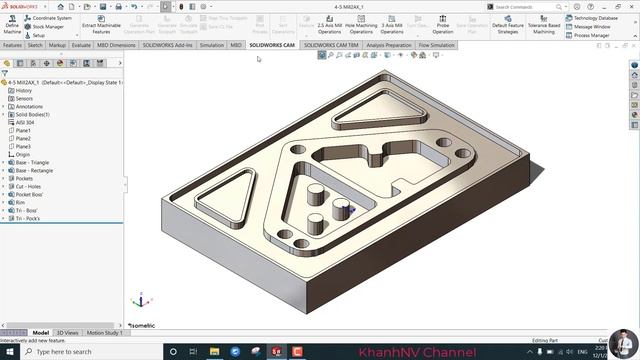The height and width of the screenshot is (360, 640).
Task: Print the document
Action: coord(118,7)
